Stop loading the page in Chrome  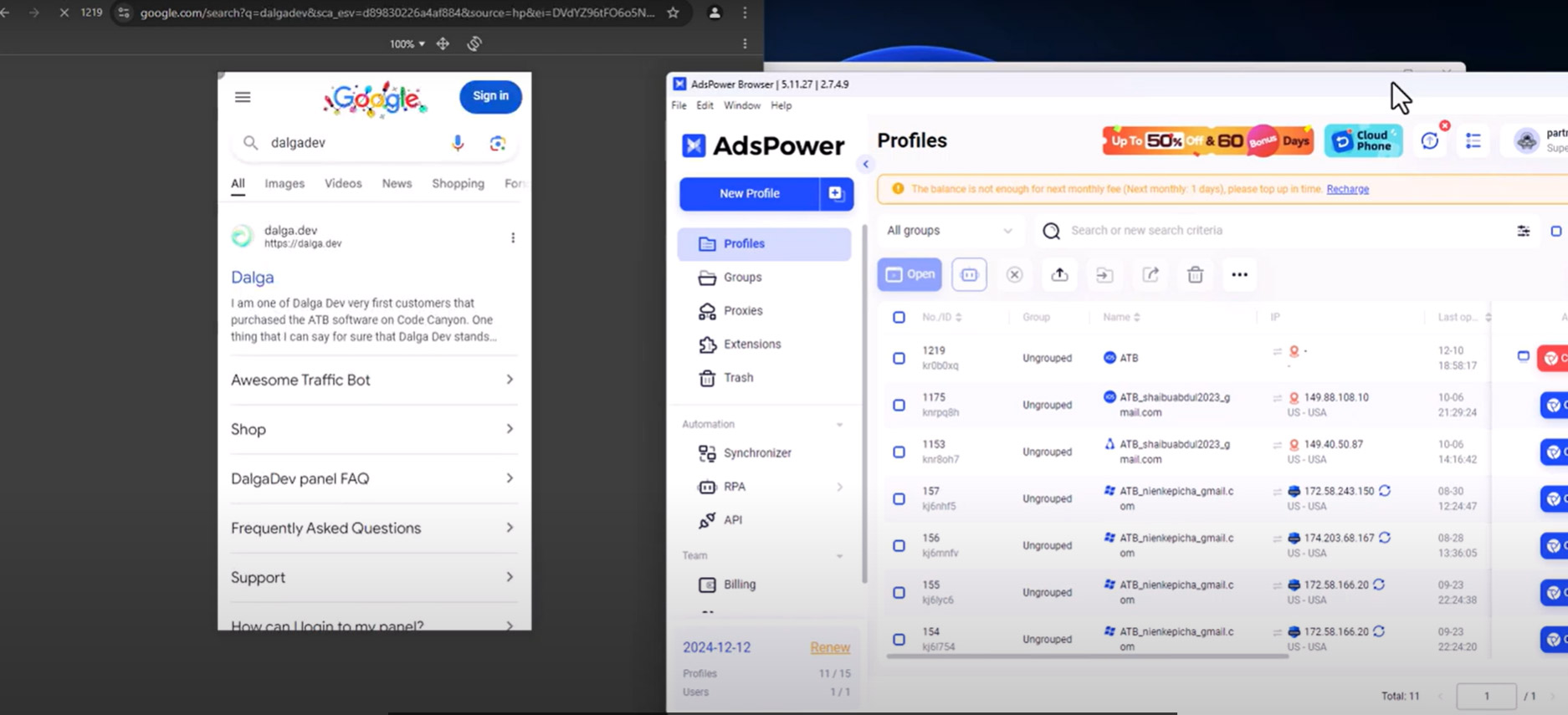click(64, 13)
